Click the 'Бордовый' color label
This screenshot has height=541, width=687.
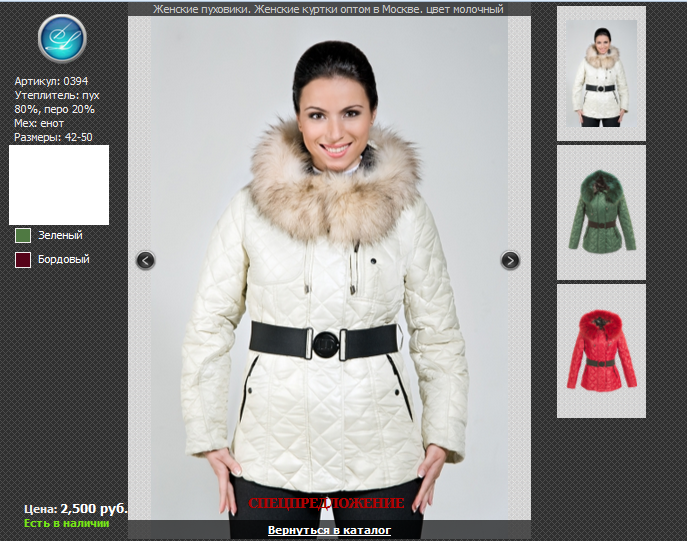64,259
